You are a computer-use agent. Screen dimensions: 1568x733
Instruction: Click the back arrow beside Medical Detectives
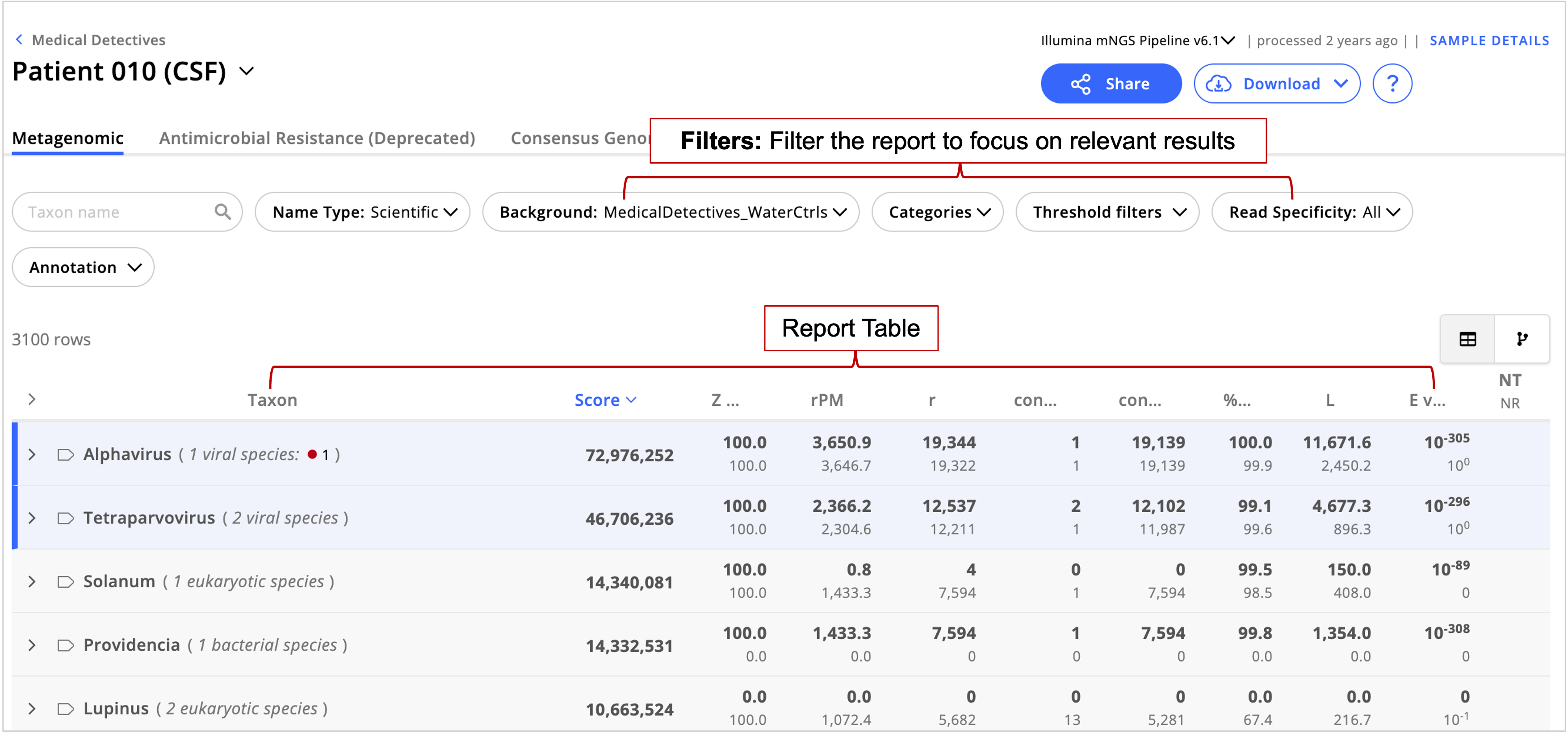19,40
